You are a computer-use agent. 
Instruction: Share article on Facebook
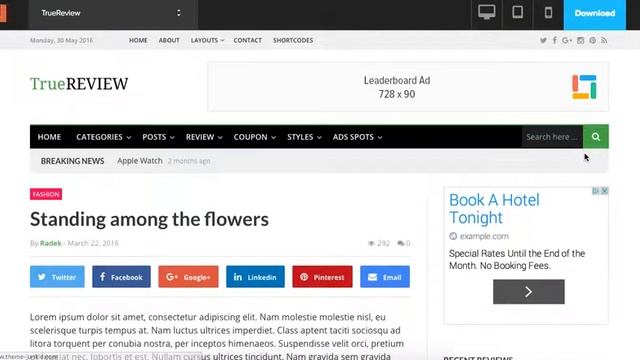tap(121, 277)
